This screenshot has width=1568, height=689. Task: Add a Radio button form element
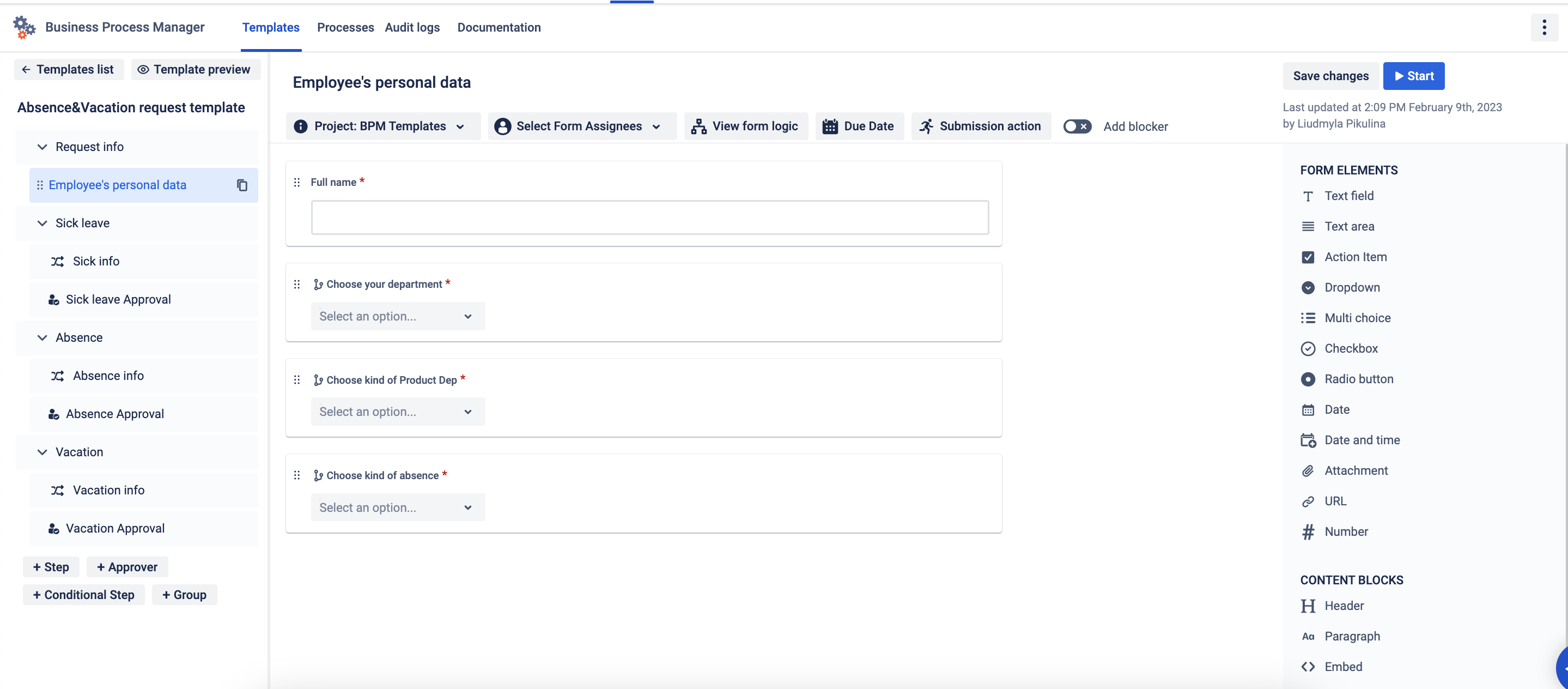1358,379
